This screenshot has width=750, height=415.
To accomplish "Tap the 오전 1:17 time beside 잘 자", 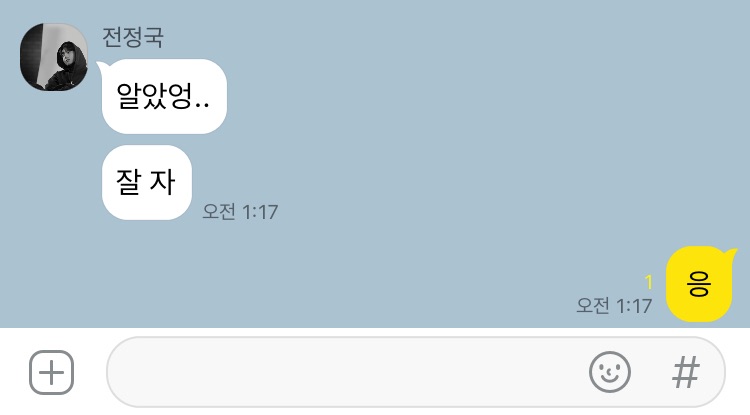I will 240,211.
